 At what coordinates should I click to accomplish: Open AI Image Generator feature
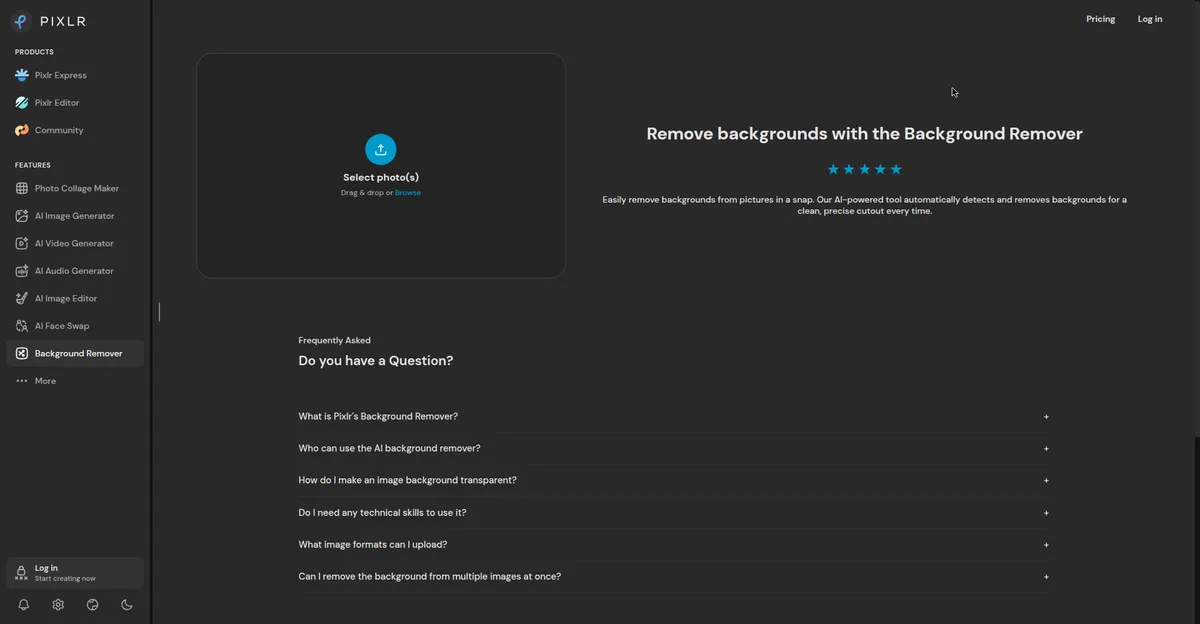[75, 216]
